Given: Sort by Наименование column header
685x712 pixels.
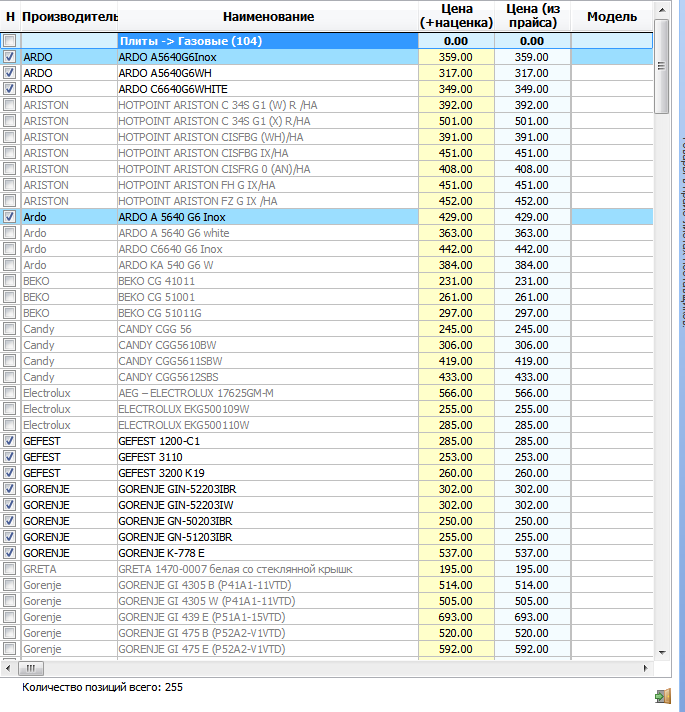Looking at the screenshot, I should [x=268, y=16].
